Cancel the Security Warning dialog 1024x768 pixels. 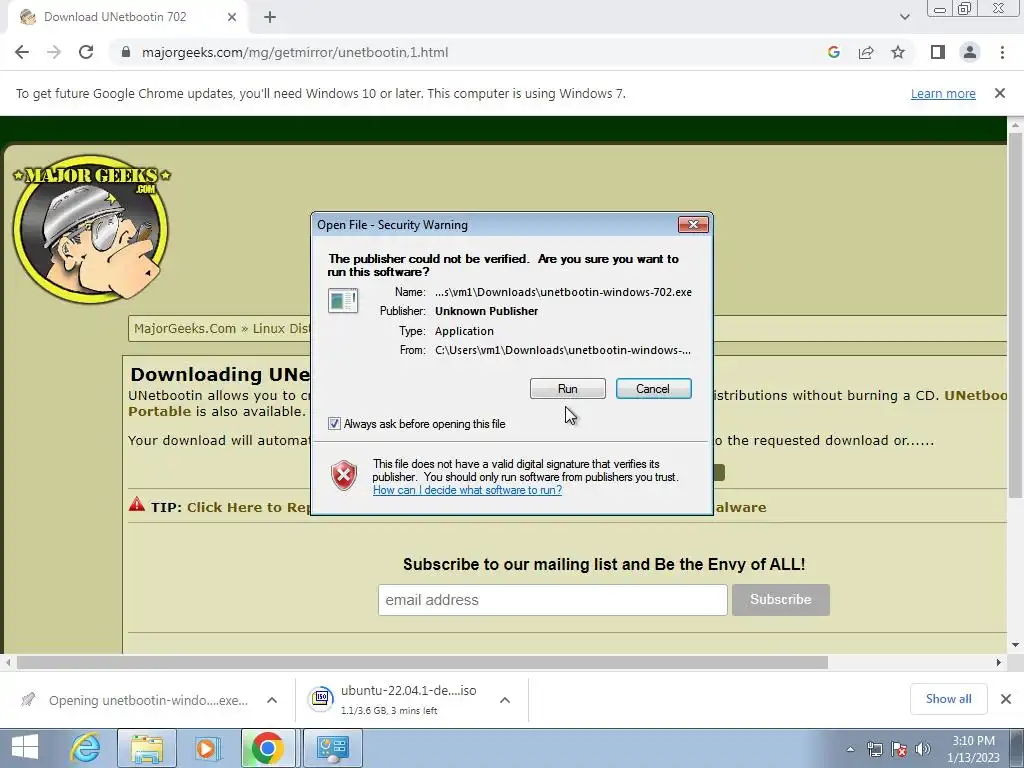(653, 389)
